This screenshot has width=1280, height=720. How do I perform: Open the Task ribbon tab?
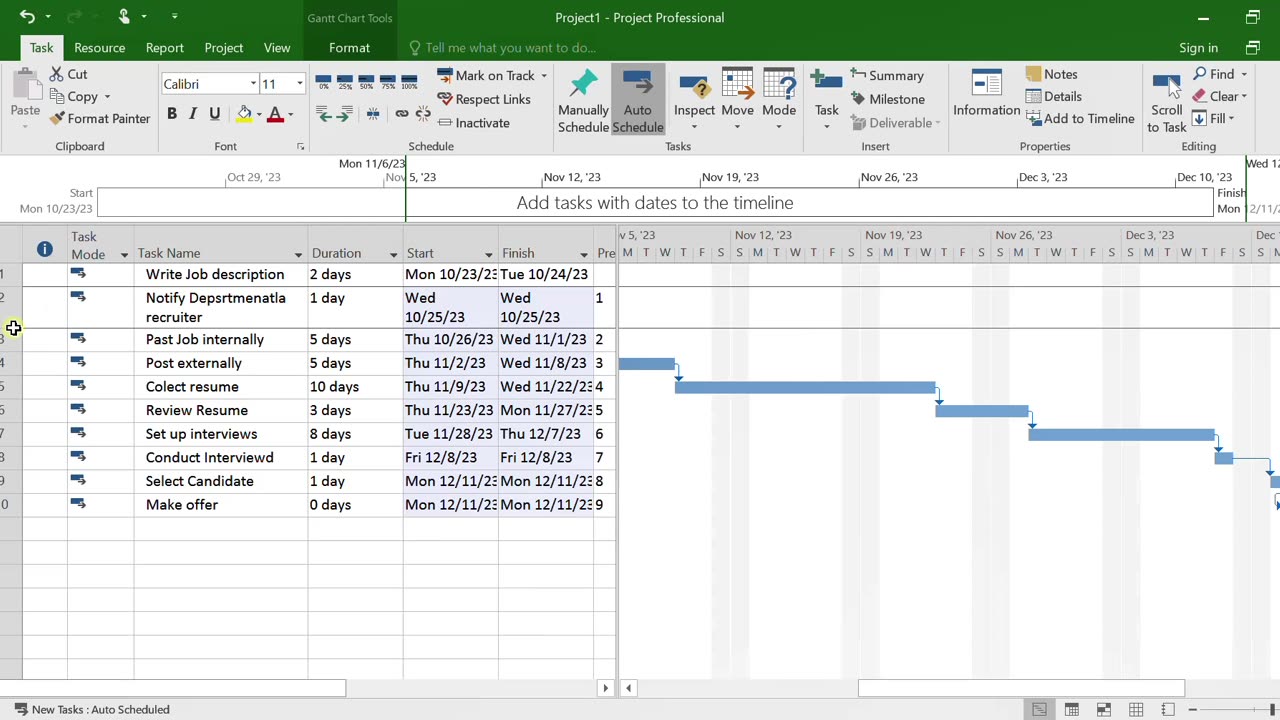(41, 48)
